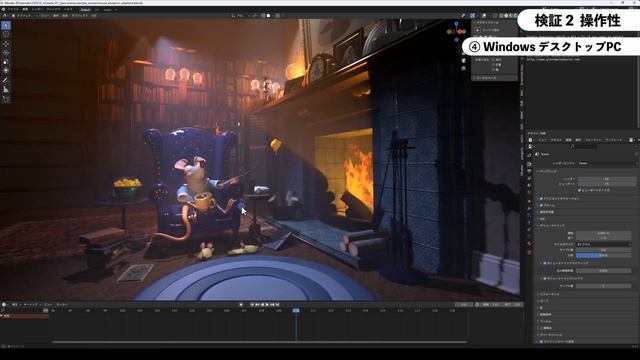Jump to the timeline end frame button

pos(278,304)
